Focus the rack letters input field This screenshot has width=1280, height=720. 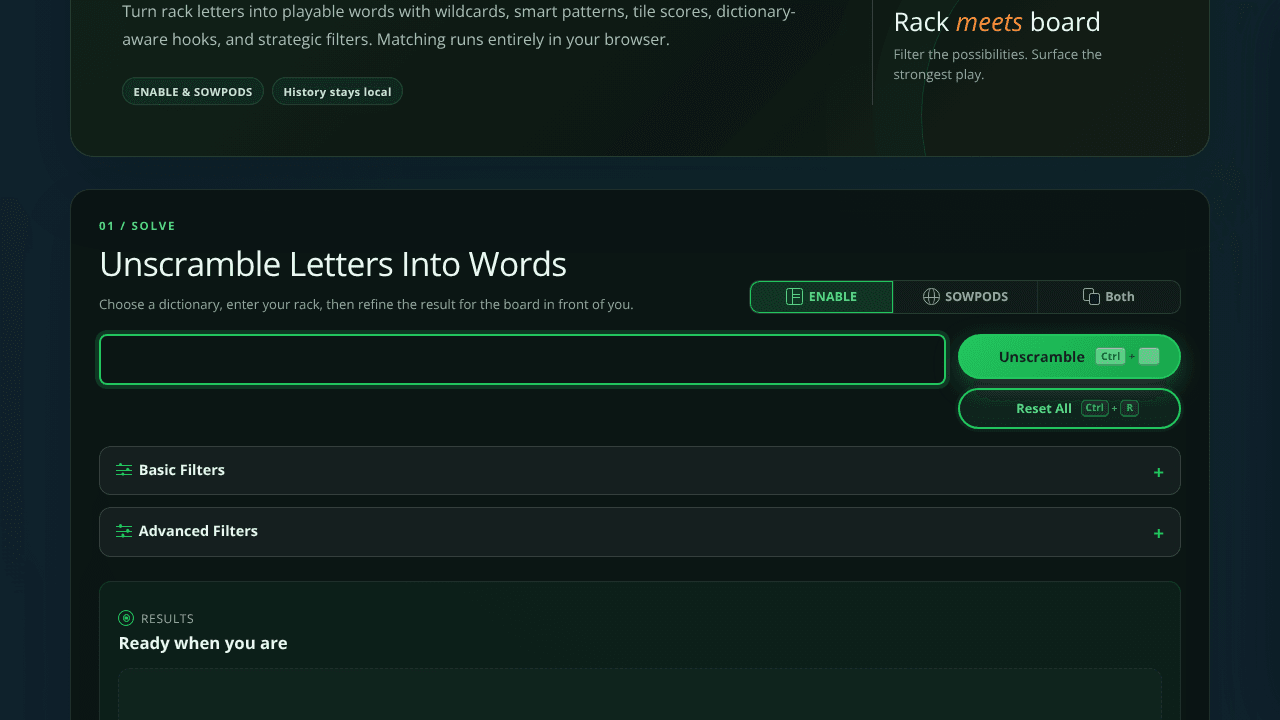pyautogui.click(x=522, y=359)
